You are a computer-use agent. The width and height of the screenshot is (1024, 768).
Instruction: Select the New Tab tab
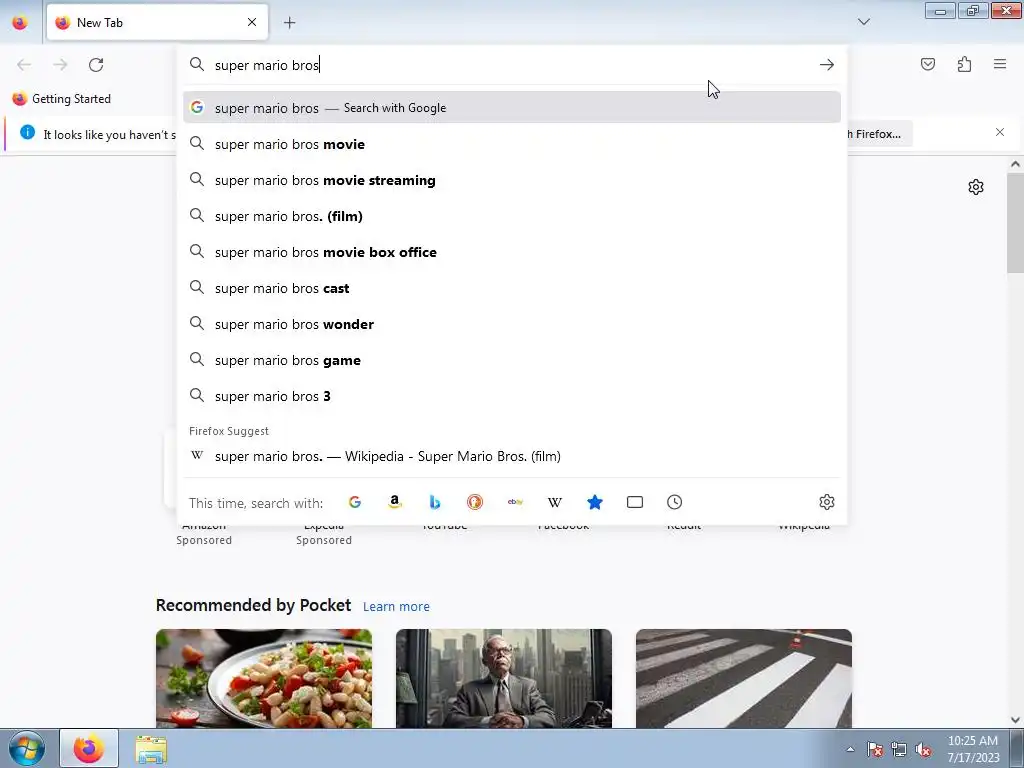point(157,22)
